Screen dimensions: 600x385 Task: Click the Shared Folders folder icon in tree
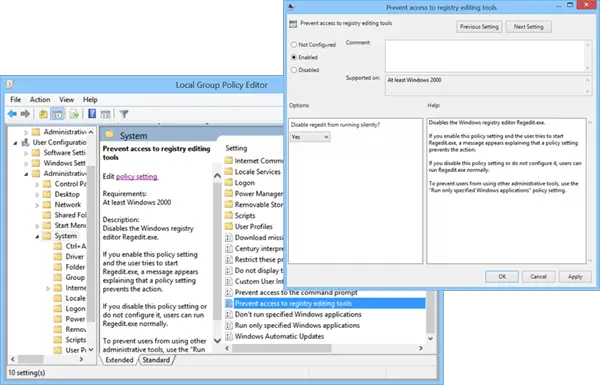(47, 215)
